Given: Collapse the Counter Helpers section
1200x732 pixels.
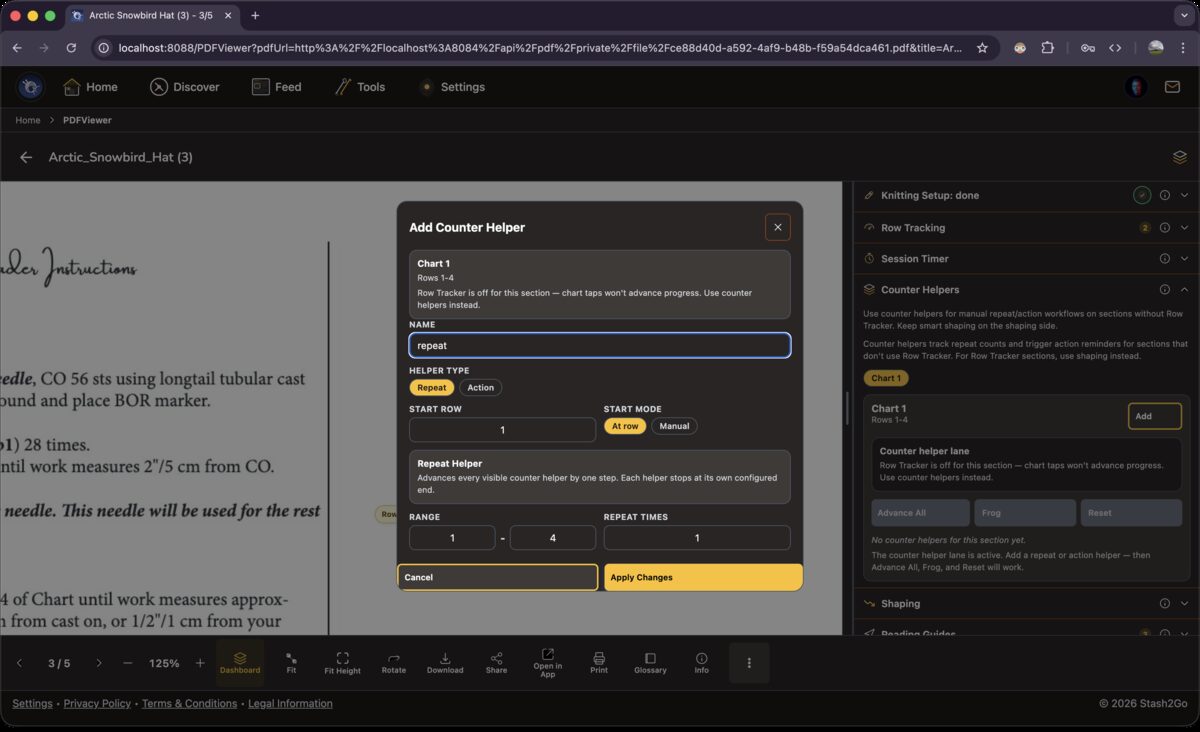Looking at the screenshot, I should [x=1185, y=289].
